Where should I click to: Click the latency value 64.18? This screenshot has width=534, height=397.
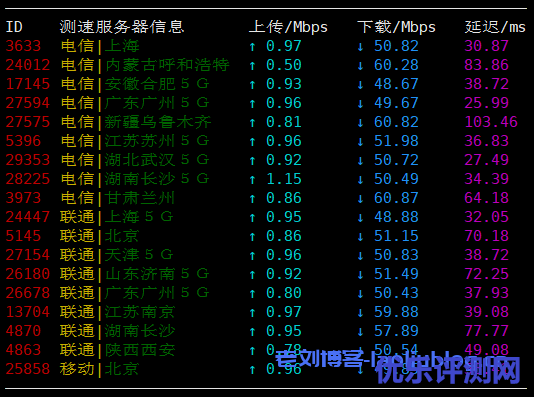coord(487,198)
